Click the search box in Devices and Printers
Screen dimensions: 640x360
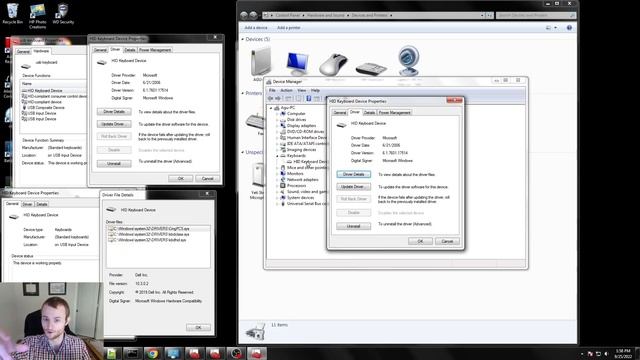536,15
